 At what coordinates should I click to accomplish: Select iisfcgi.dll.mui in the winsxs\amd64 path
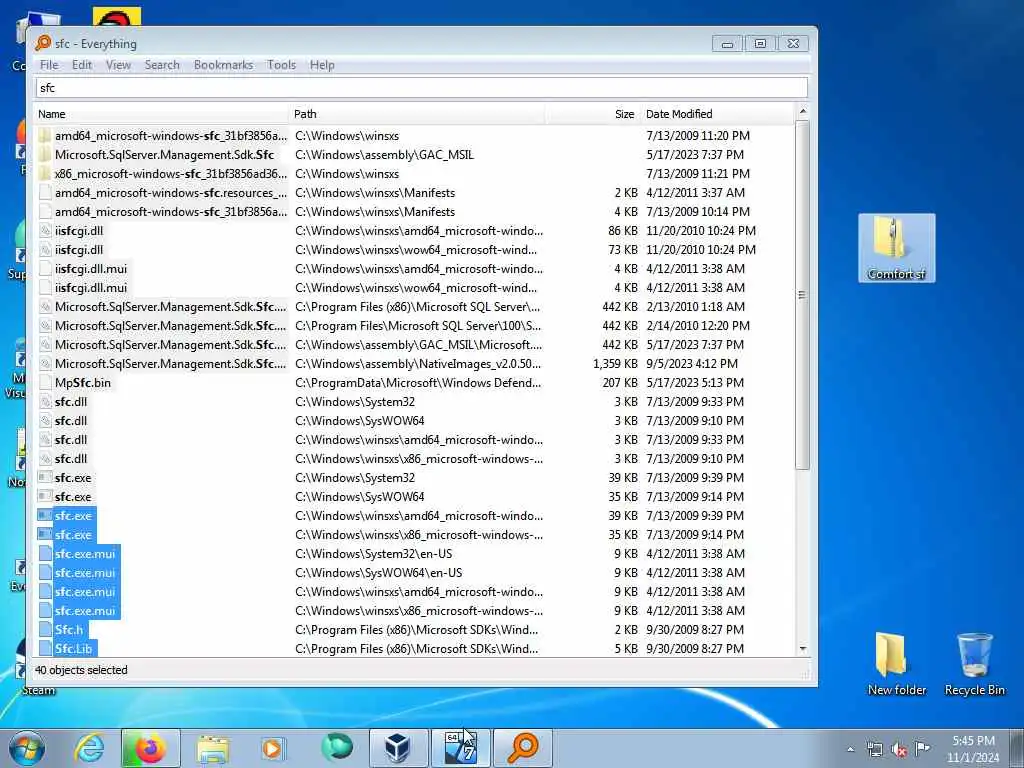coord(91,268)
